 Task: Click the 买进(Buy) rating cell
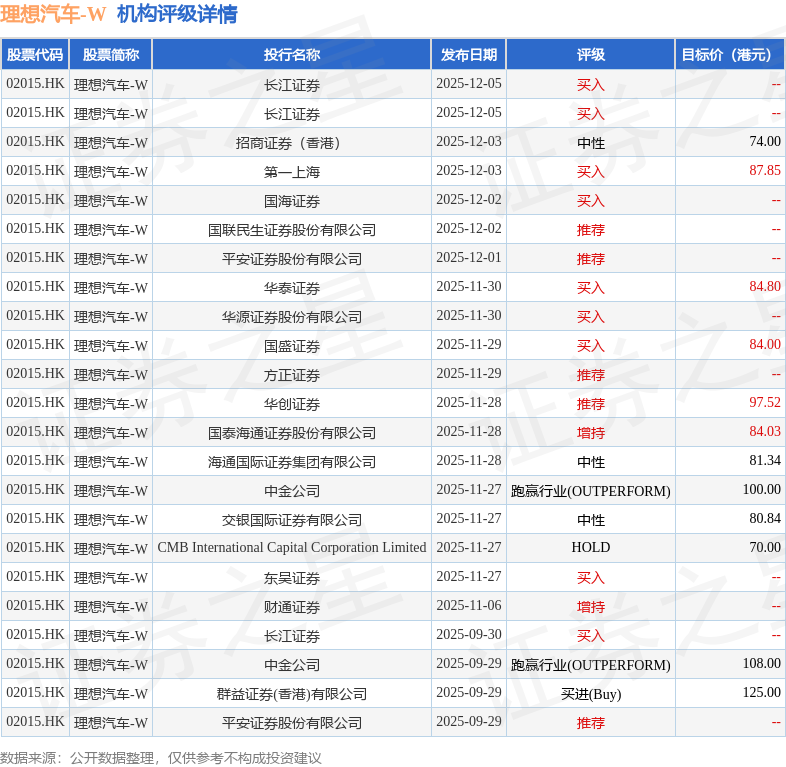(x=591, y=694)
